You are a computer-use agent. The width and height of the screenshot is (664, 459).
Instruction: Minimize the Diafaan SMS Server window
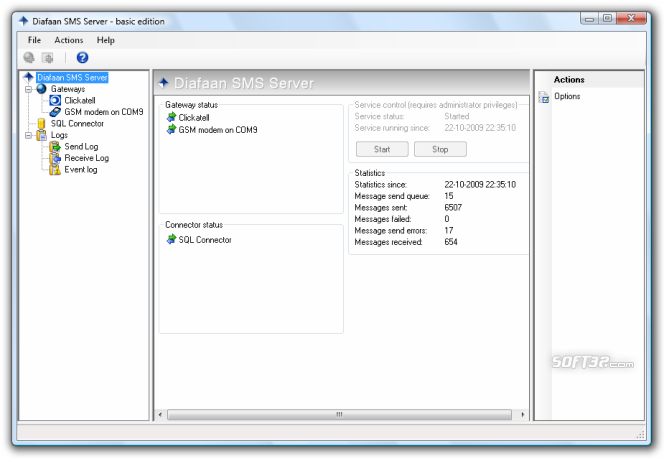[589, 18]
